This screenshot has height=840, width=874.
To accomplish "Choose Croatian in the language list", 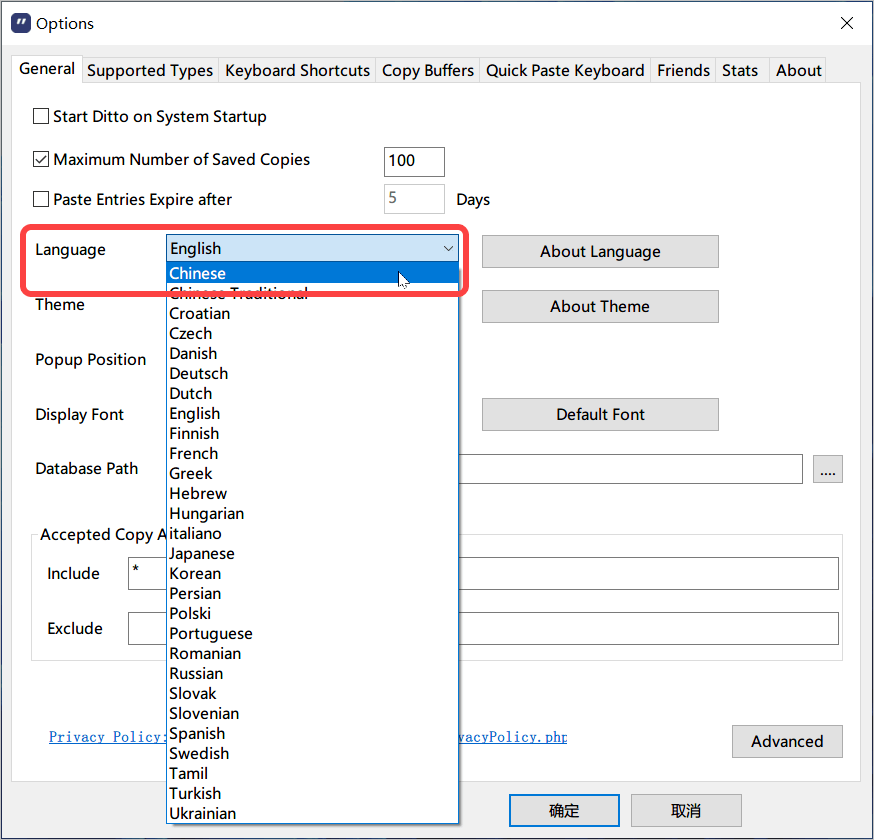I will (x=312, y=314).
